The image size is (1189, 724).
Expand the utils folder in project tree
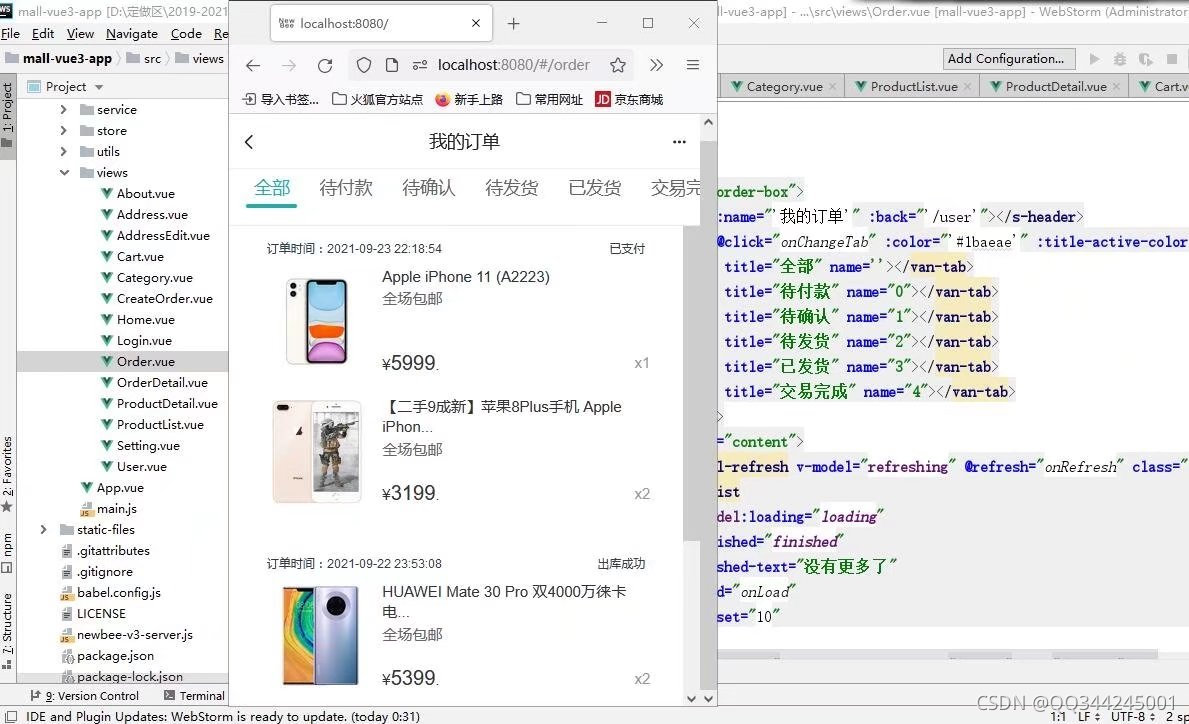63,152
